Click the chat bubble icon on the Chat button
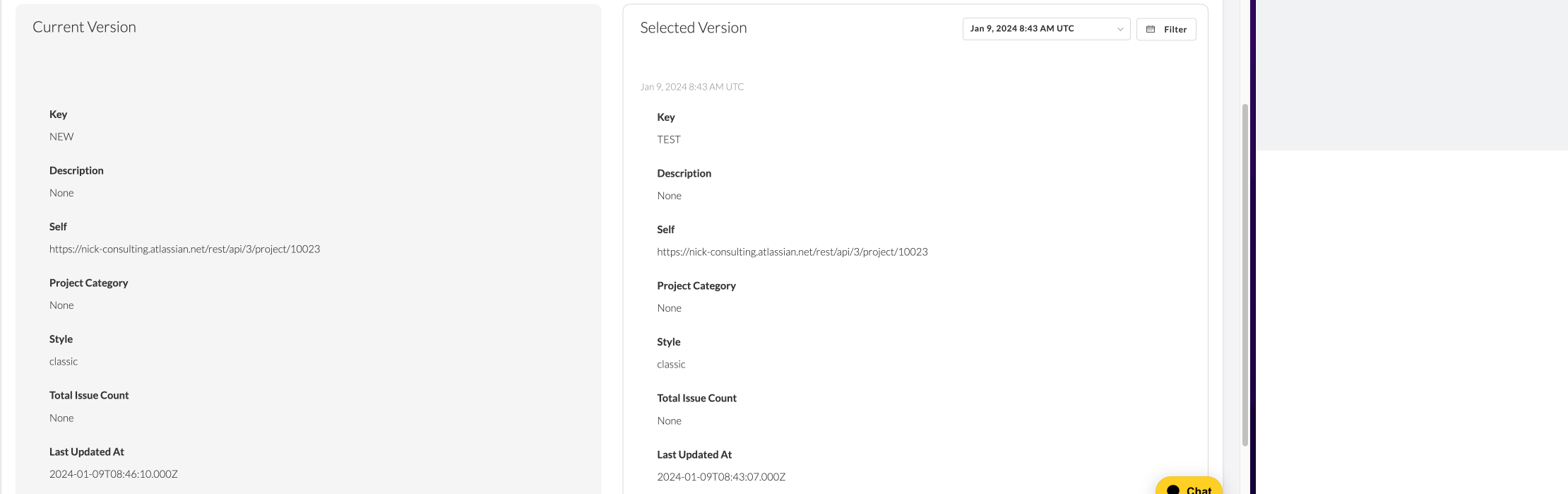This screenshot has height=494, width=1568. [1172, 489]
